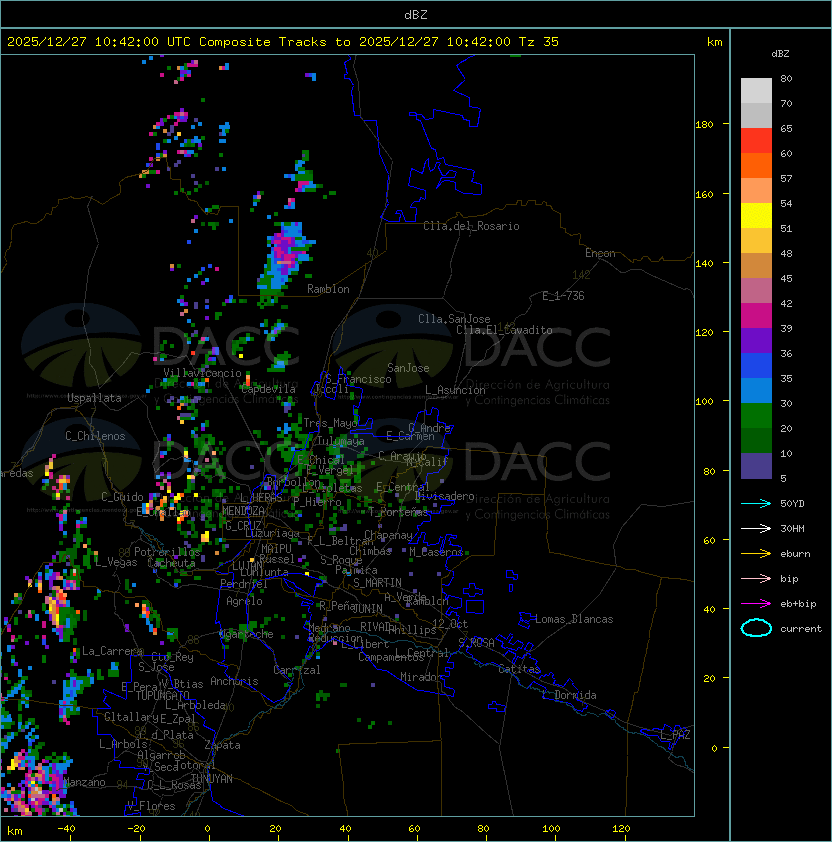Click the 'current' legend label
832x842 pixels.
(x=801, y=629)
